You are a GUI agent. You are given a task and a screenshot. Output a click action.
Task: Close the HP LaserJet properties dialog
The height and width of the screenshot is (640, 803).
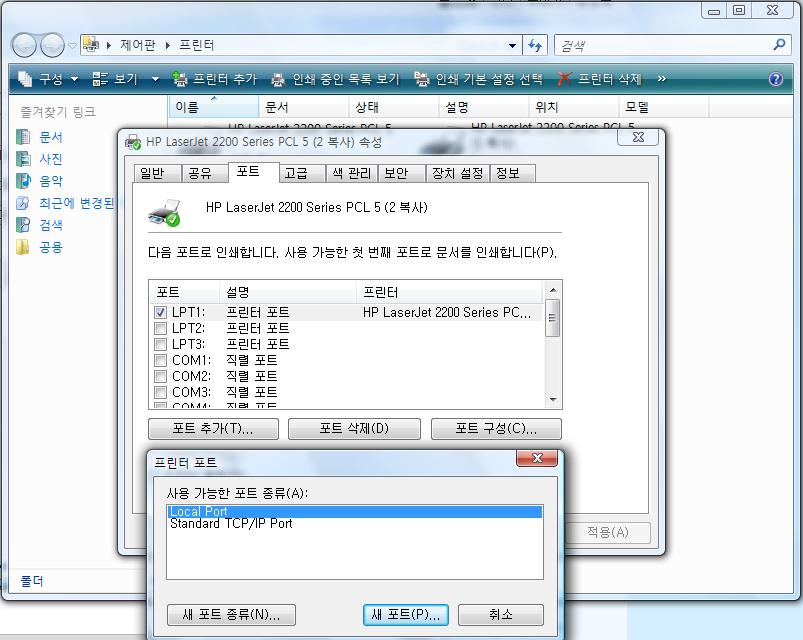[638, 137]
